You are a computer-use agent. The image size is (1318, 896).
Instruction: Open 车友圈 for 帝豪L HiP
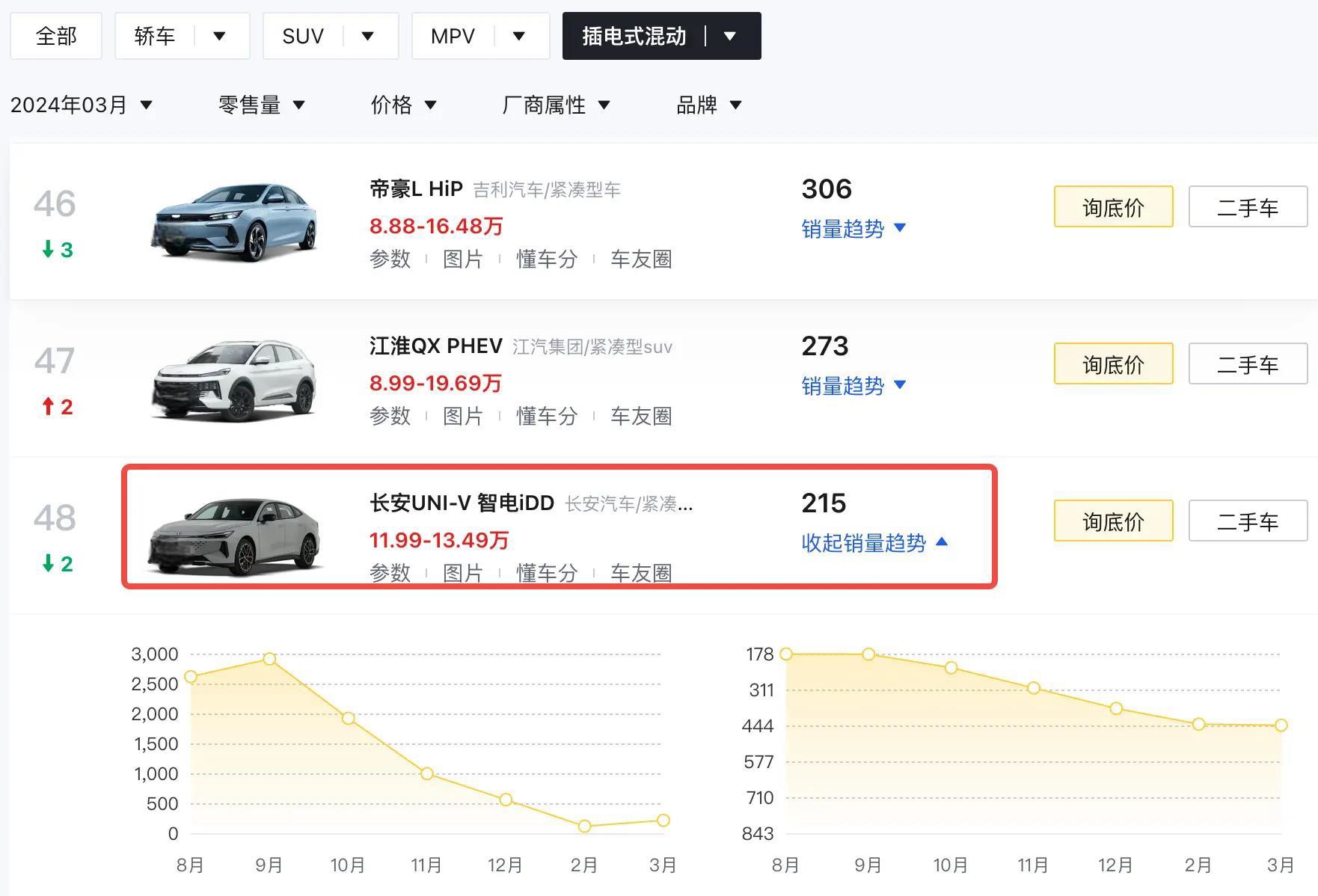pyautogui.click(x=641, y=259)
